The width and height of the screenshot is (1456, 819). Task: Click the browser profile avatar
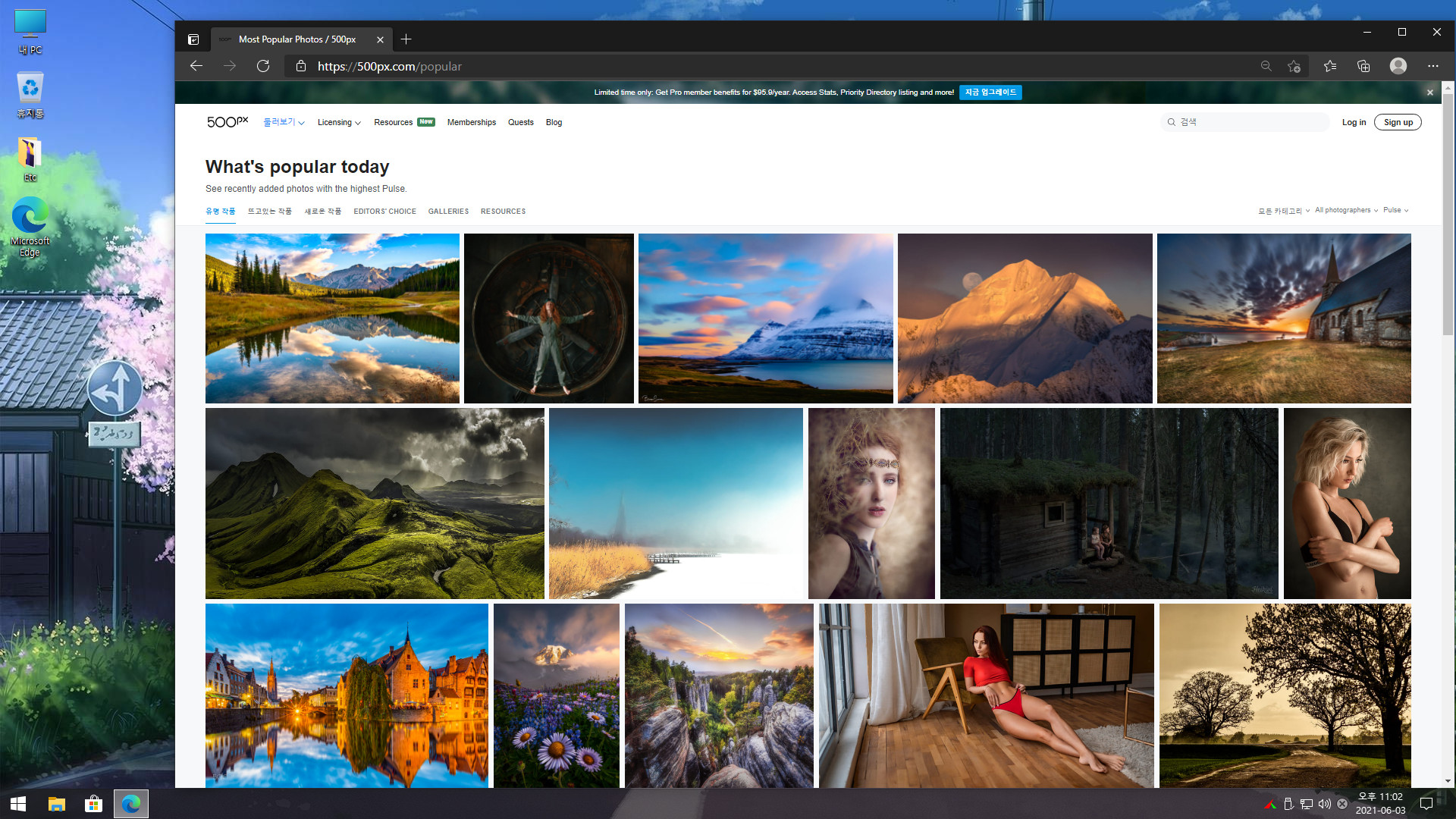[1398, 66]
